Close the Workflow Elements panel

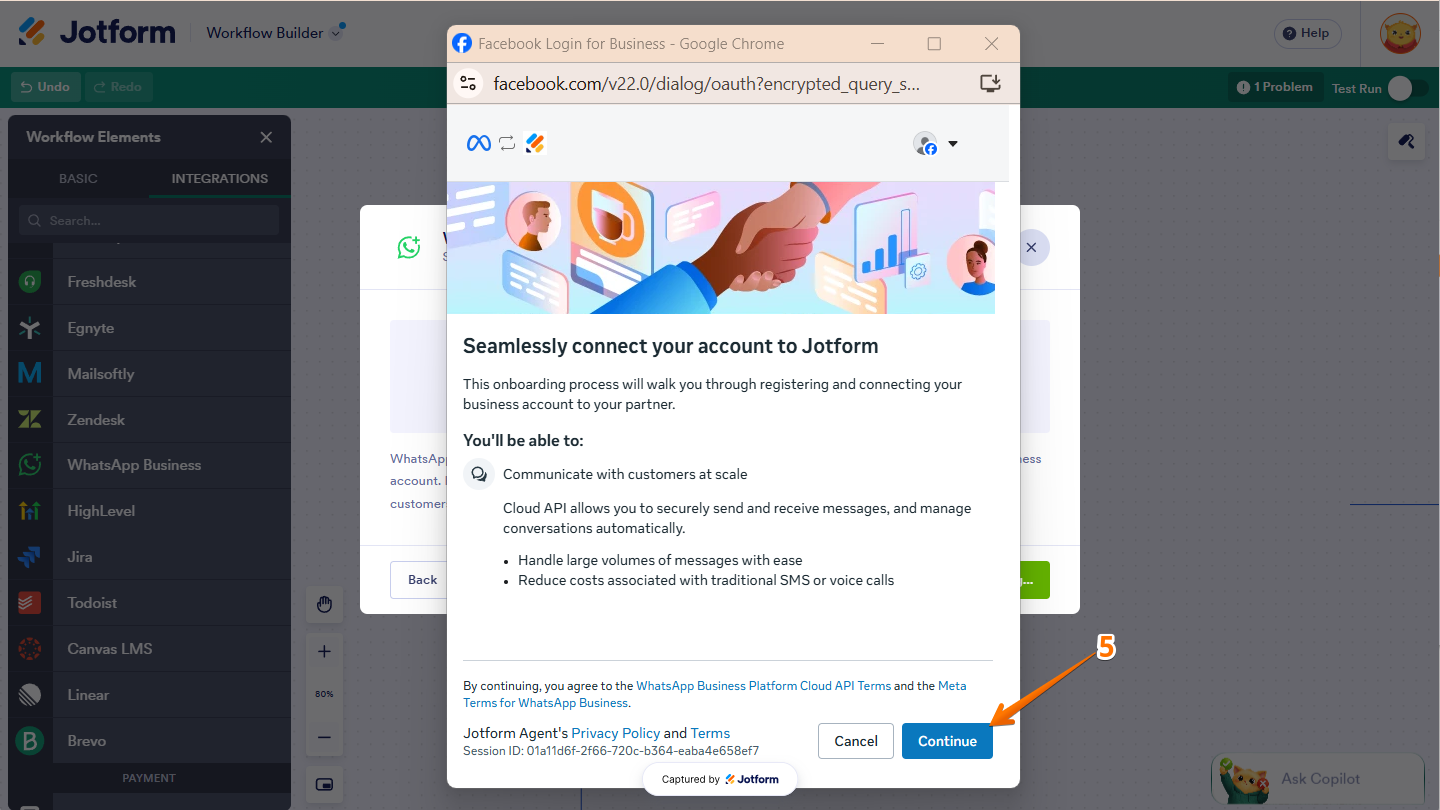click(266, 137)
